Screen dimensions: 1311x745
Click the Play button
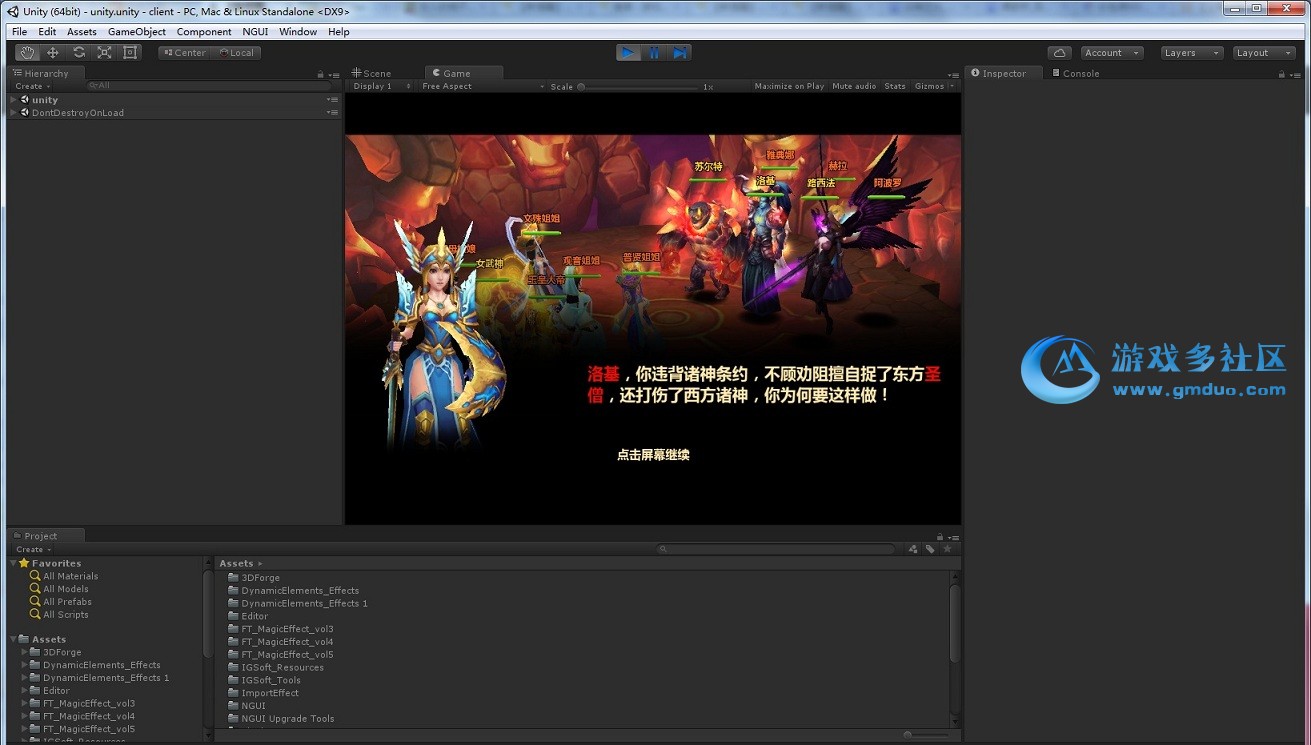tap(628, 53)
